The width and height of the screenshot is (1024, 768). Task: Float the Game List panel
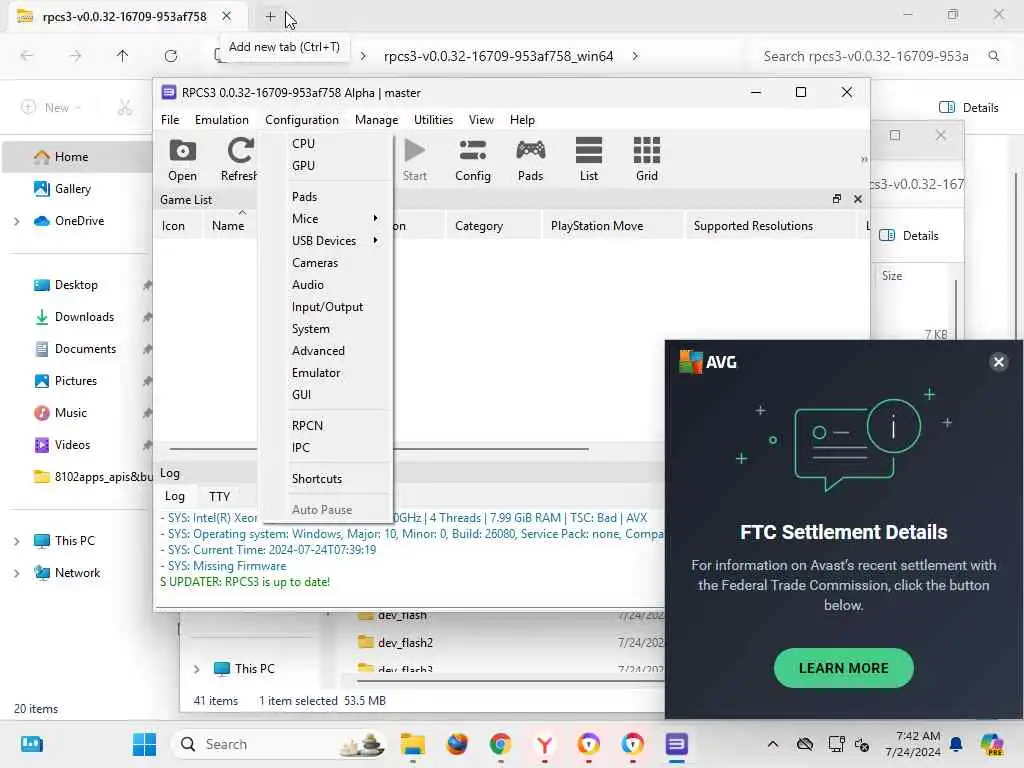tap(837, 199)
